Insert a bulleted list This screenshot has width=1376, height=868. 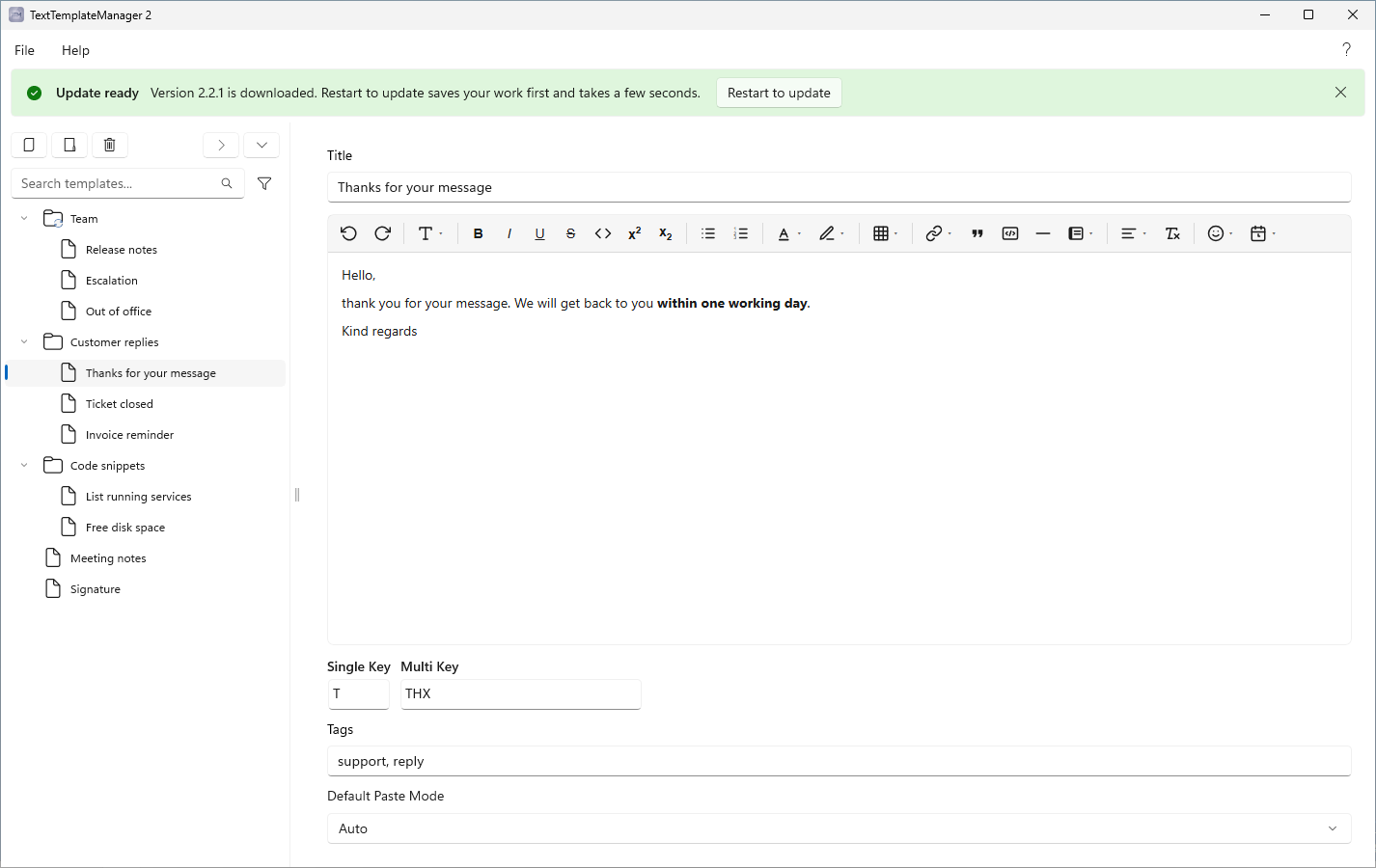point(708,233)
